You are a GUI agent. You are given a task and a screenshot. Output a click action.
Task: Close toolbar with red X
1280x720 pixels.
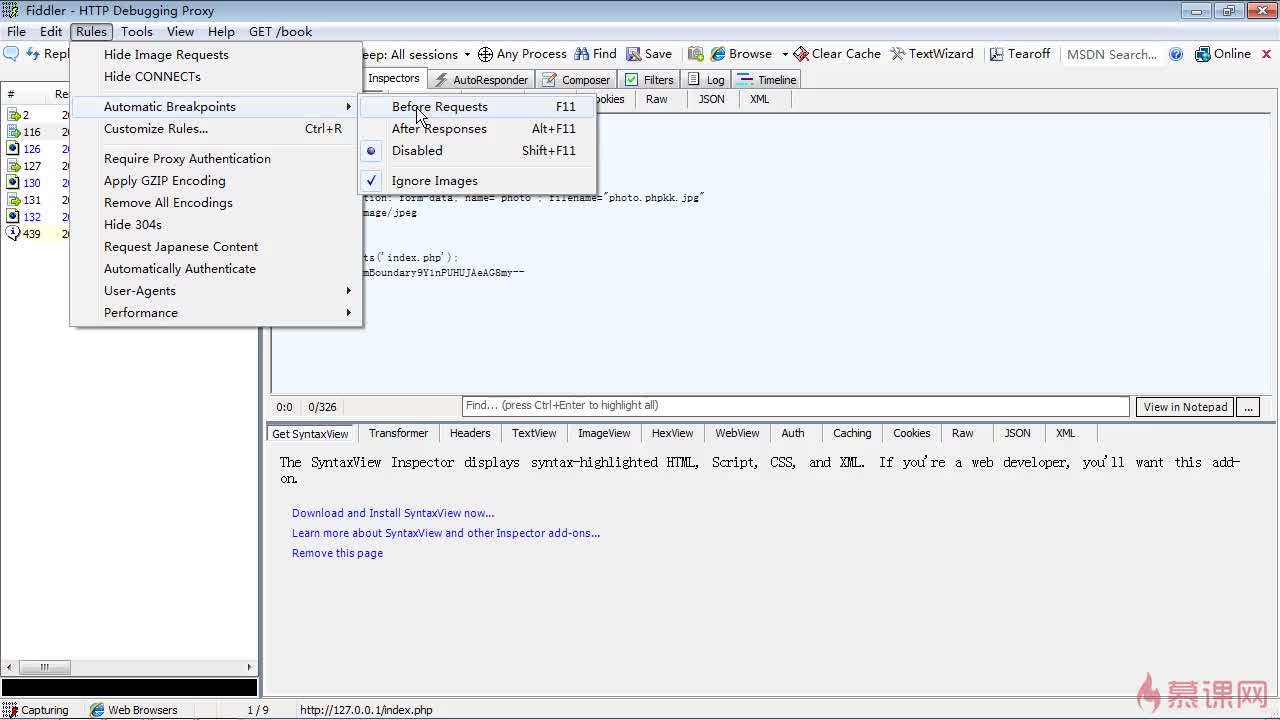coord(1267,54)
